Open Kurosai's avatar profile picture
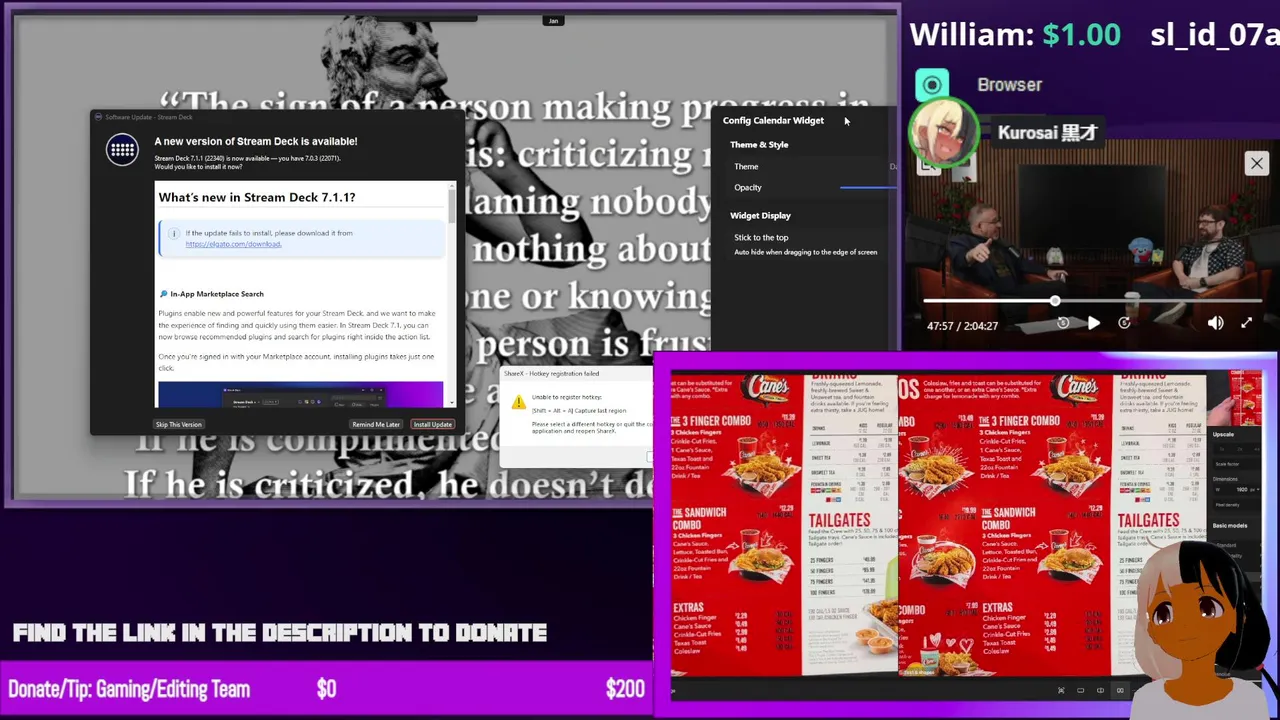The image size is (1280, 720). tap(943, 132)
